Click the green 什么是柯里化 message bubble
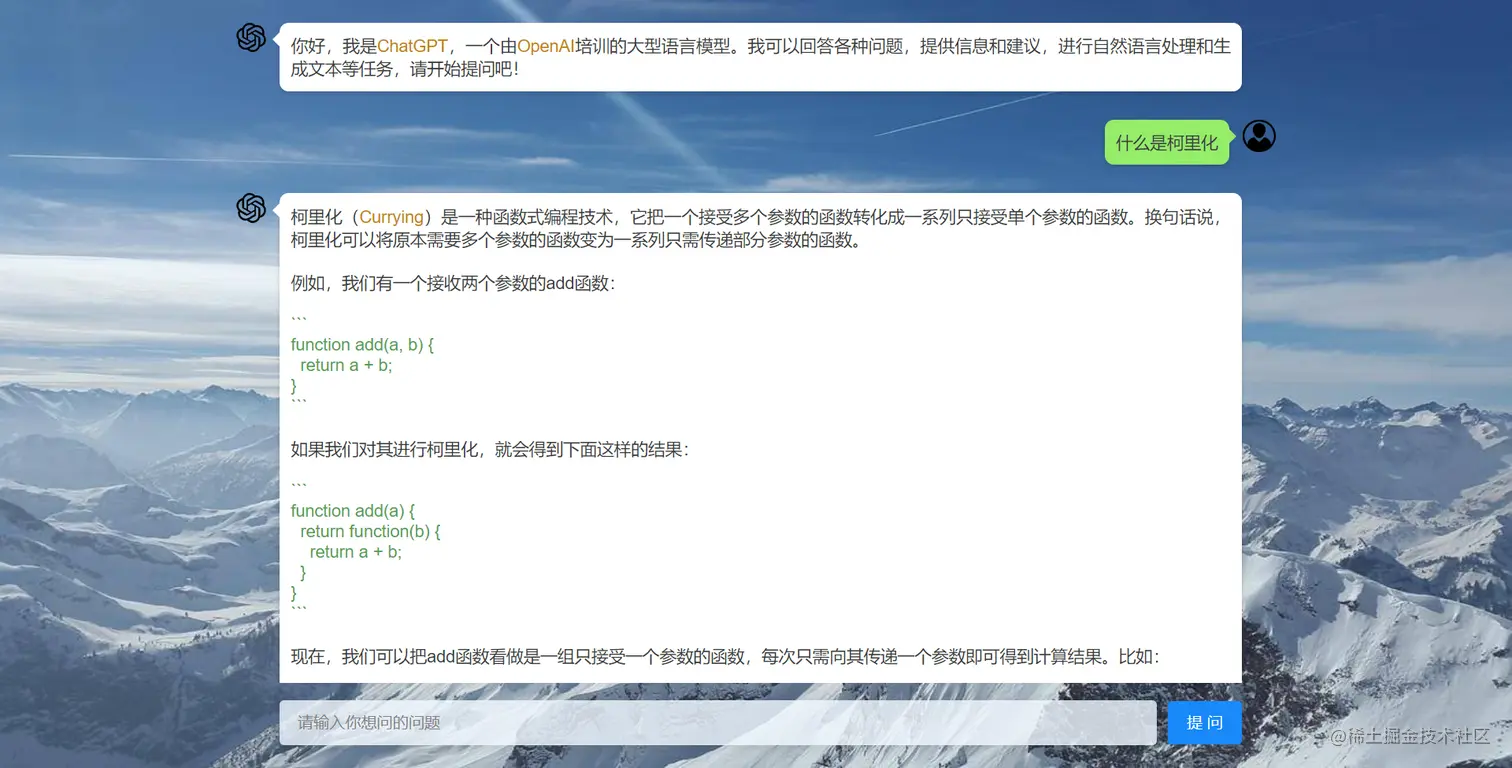The width and height of the screenshot is (1512, 768). (x=1167, y=142)
